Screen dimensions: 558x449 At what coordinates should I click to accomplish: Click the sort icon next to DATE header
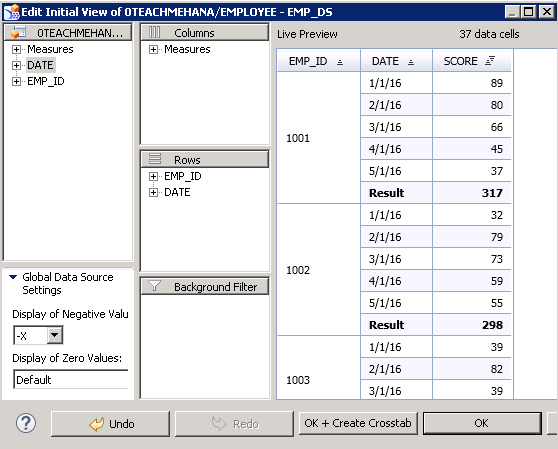click(411, 62)
